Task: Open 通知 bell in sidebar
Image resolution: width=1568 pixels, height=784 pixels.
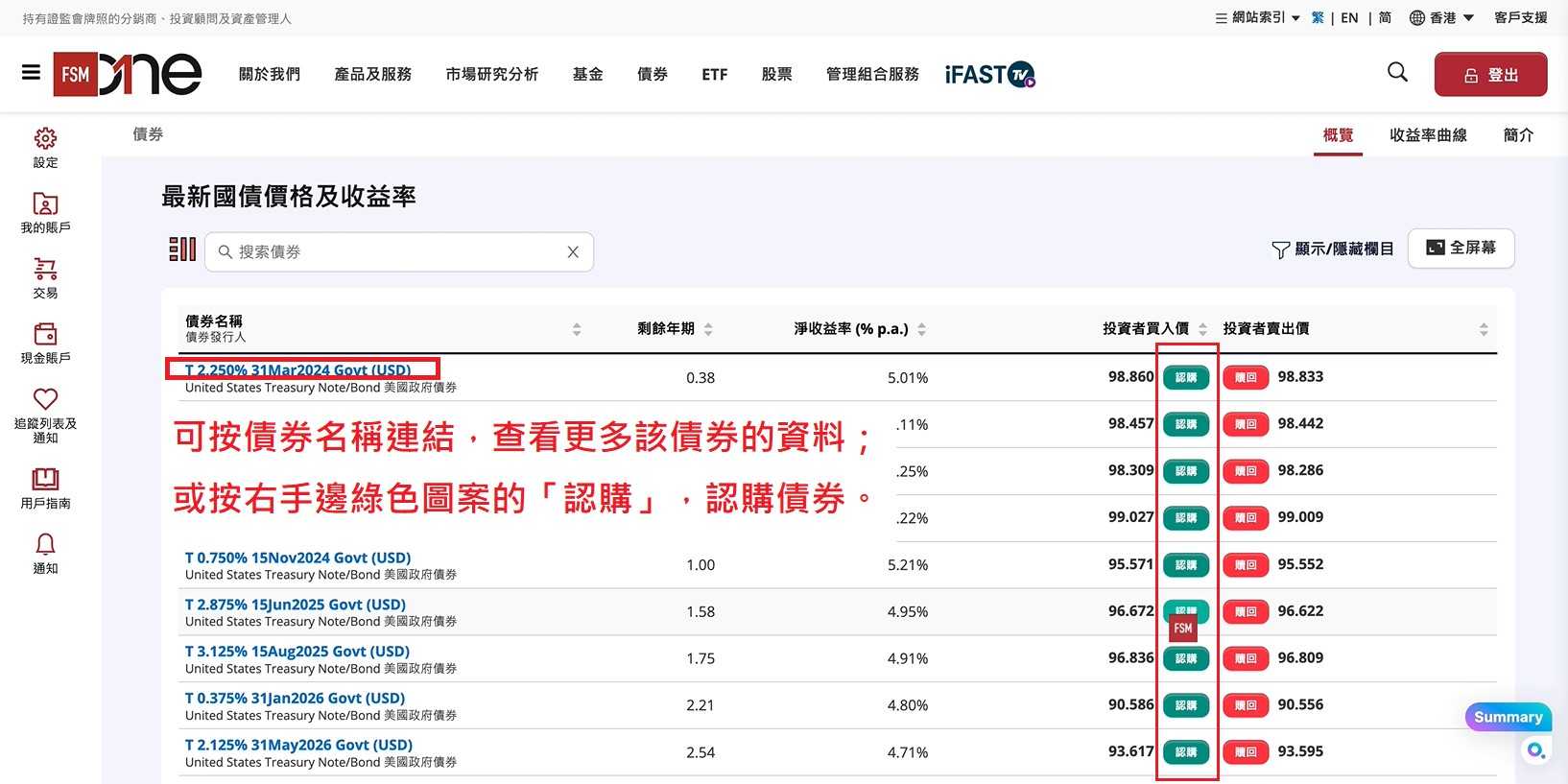Action: [45, 554]
